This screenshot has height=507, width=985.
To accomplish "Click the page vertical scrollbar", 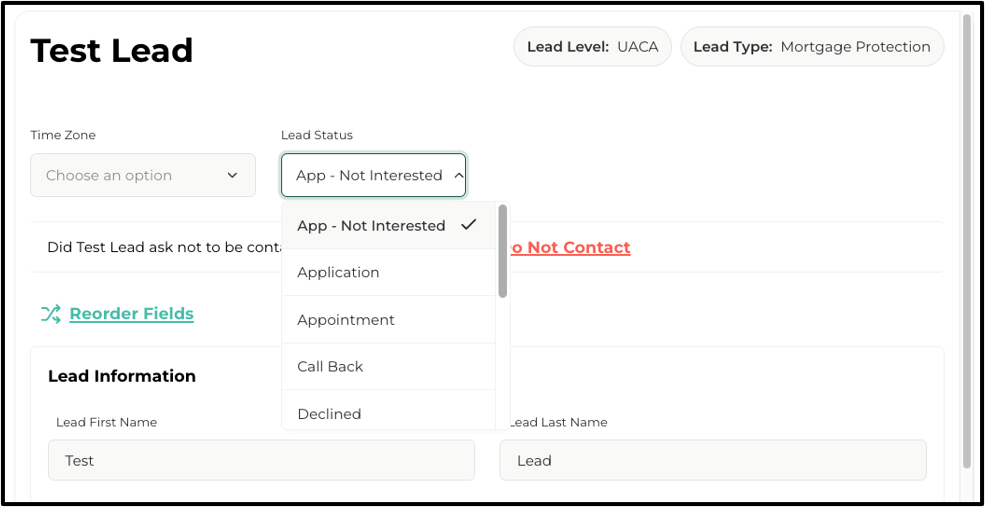I will (967, 242).
